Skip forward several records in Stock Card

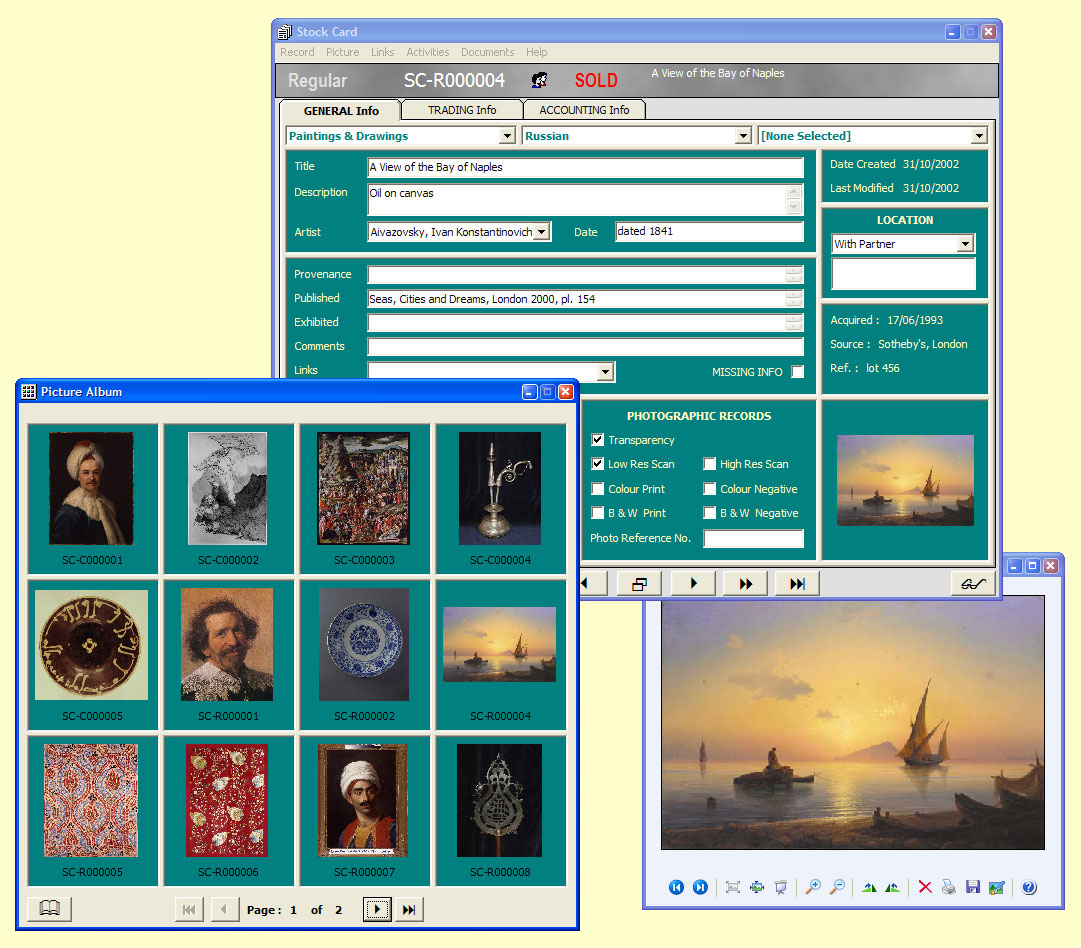coord(746,584)
